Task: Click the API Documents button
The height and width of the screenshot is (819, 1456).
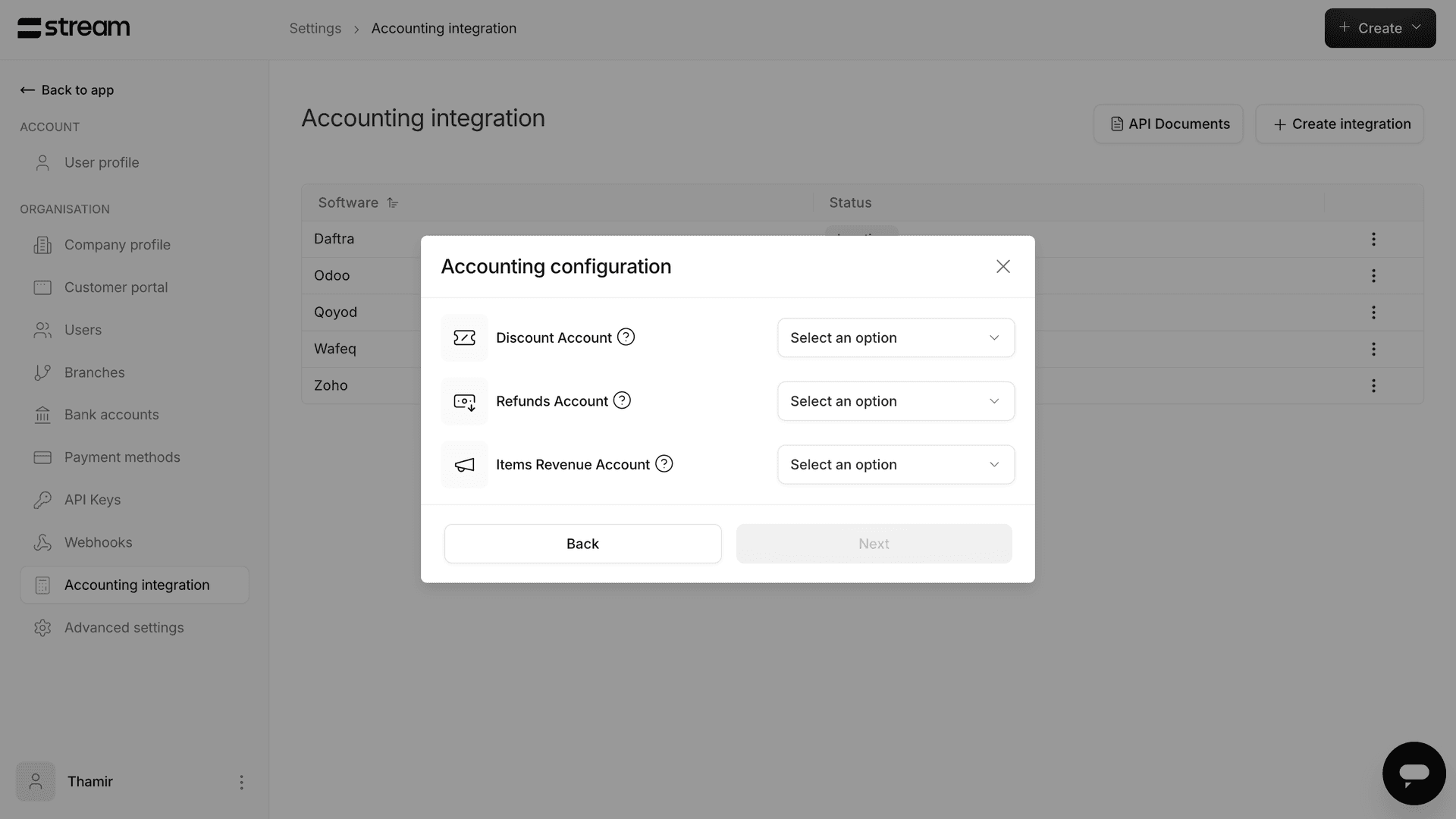Action: [x=1168, y=124]
